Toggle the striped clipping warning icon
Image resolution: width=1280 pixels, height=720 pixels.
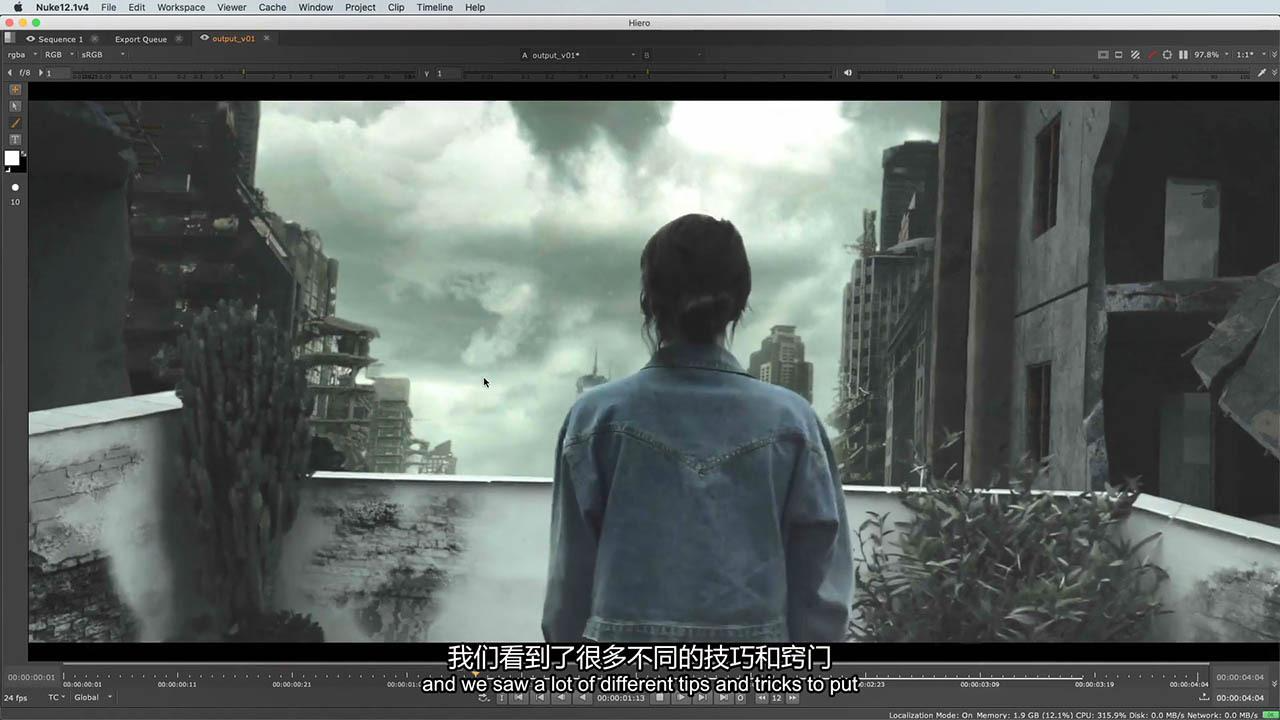point(1135,55)
